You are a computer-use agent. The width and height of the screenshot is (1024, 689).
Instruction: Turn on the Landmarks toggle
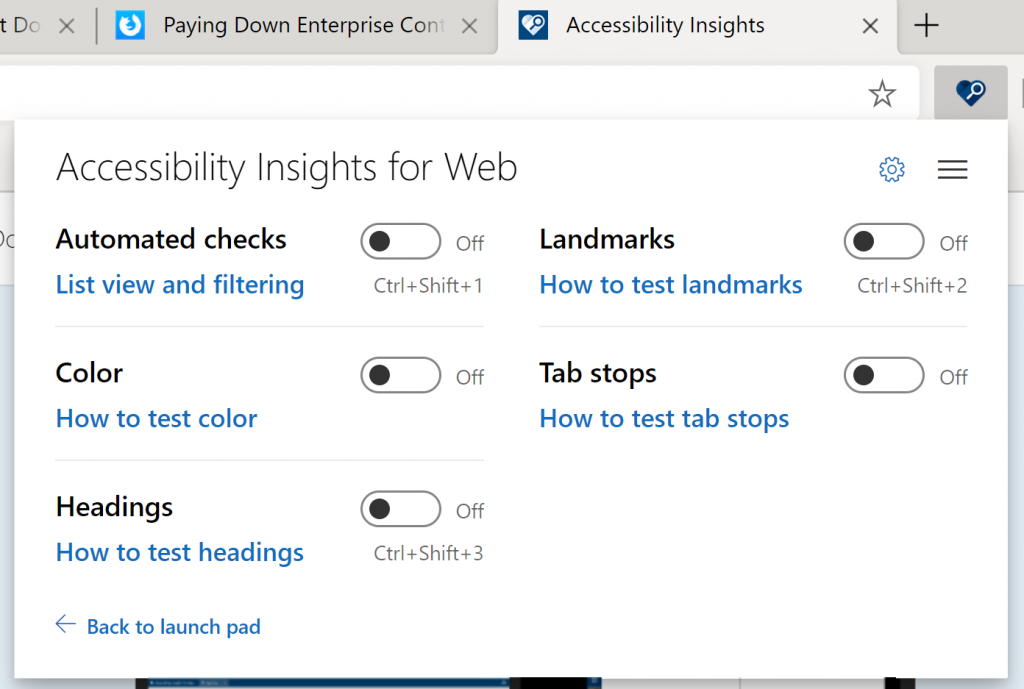pyautogui.click(x=884, y=242)
